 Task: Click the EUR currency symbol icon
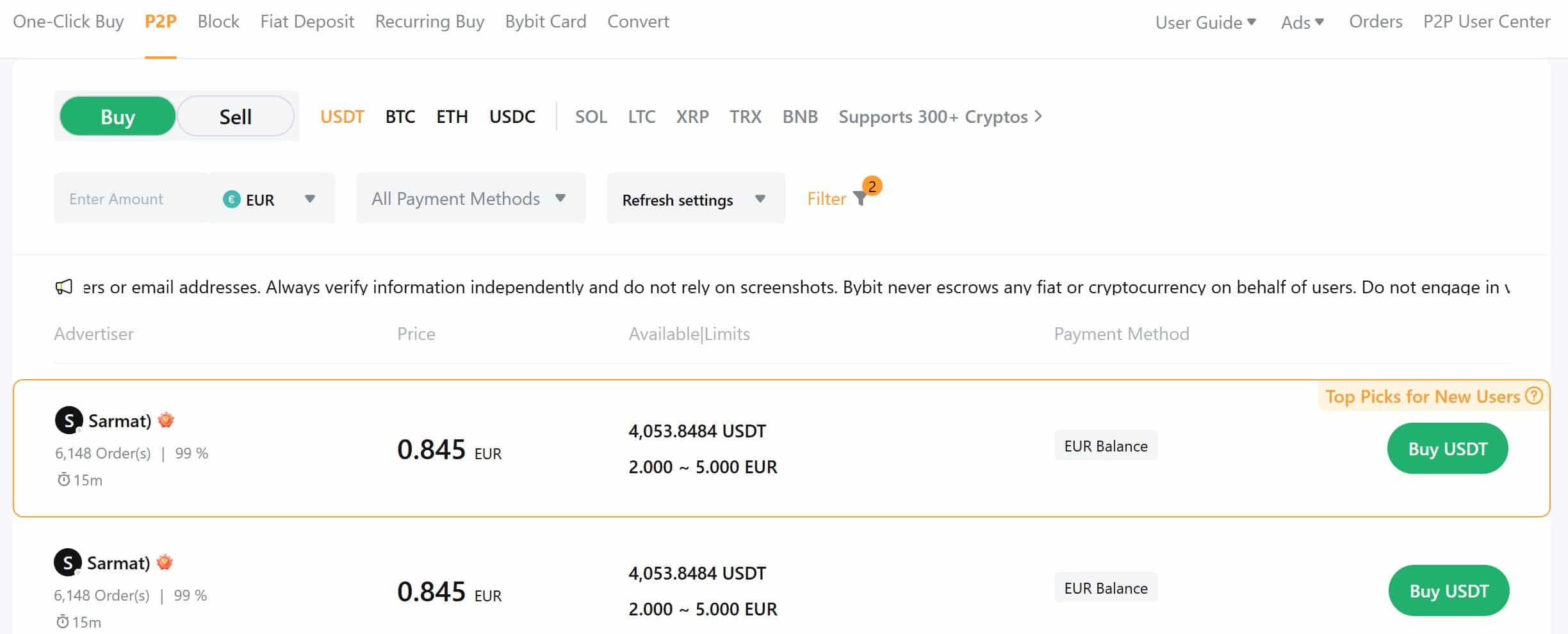[231, 199]
